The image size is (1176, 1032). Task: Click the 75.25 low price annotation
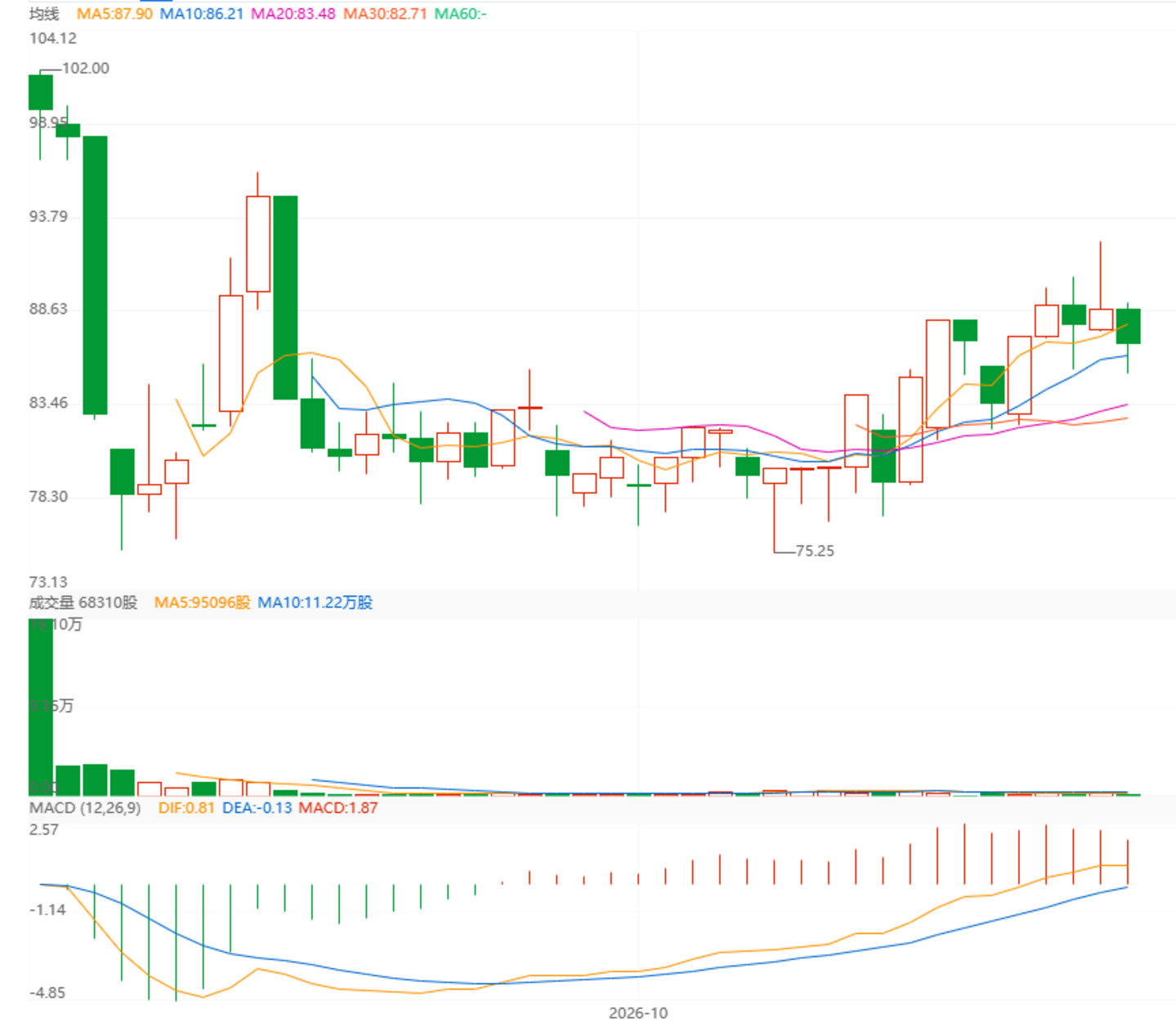[x=815, y=551]
